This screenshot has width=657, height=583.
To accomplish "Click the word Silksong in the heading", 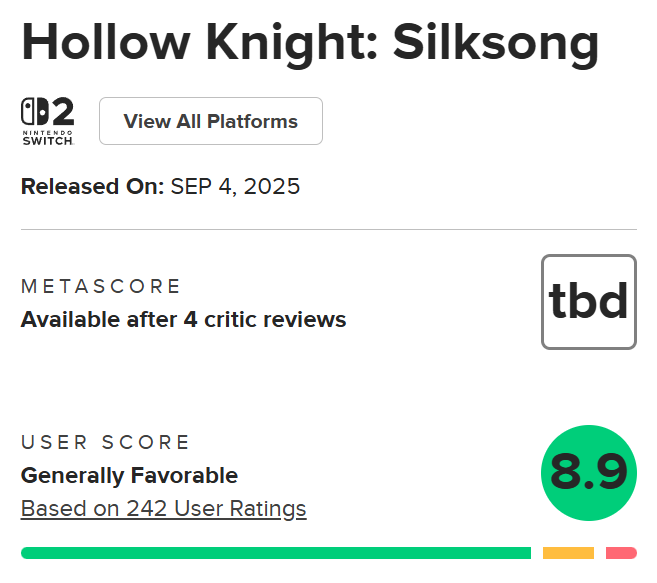I will click(496, 42).
